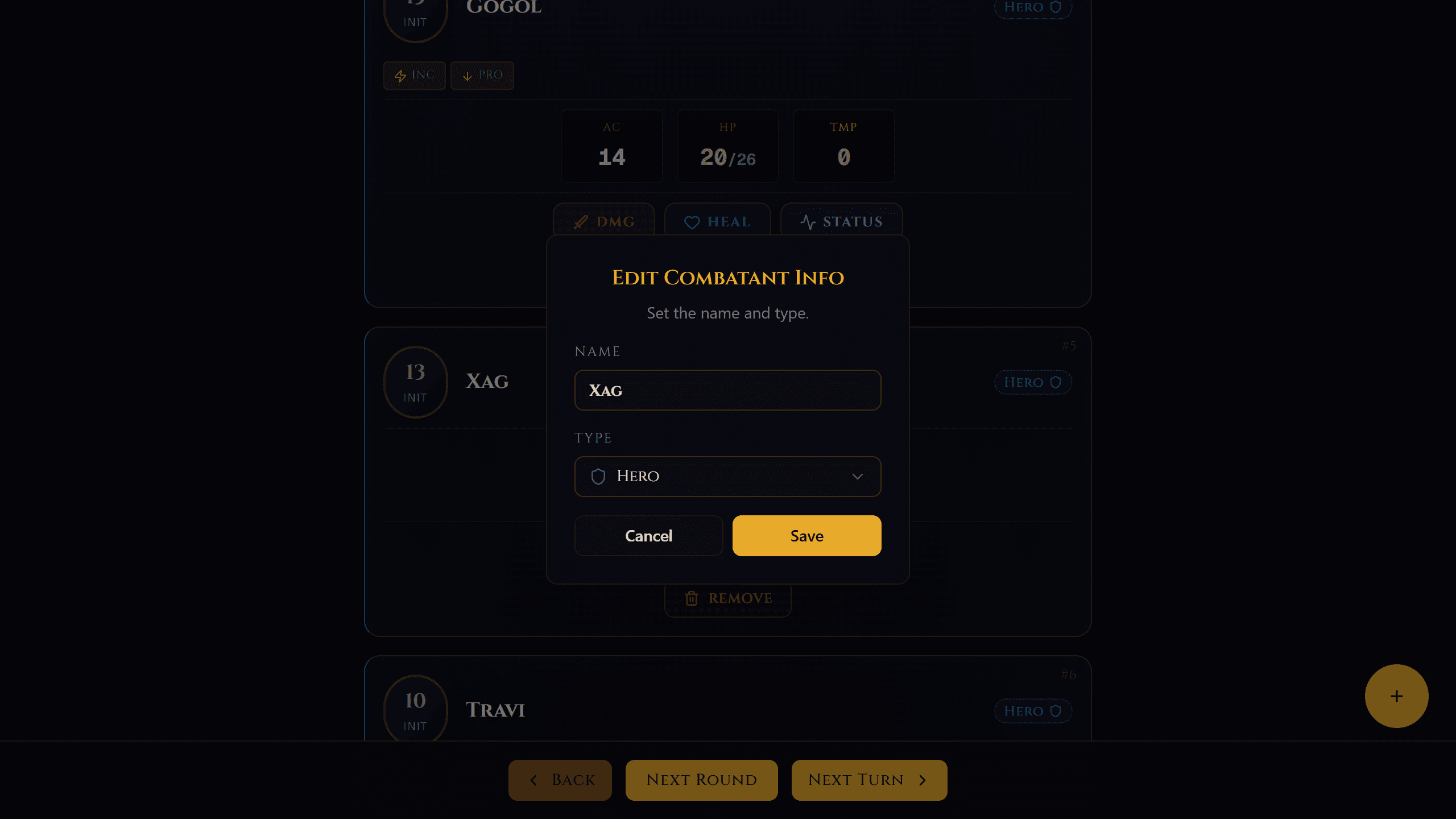Image resolution: width=1456 pixels, height=819 pixels.
Task: Toggle Travi's Hero type badge
Action: click(x=1033, y=711)
